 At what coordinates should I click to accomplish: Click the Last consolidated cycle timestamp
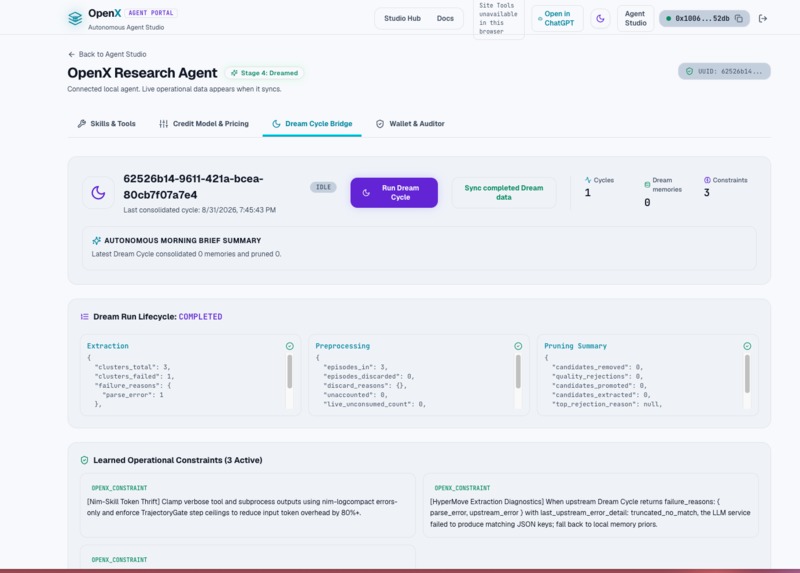199,210
